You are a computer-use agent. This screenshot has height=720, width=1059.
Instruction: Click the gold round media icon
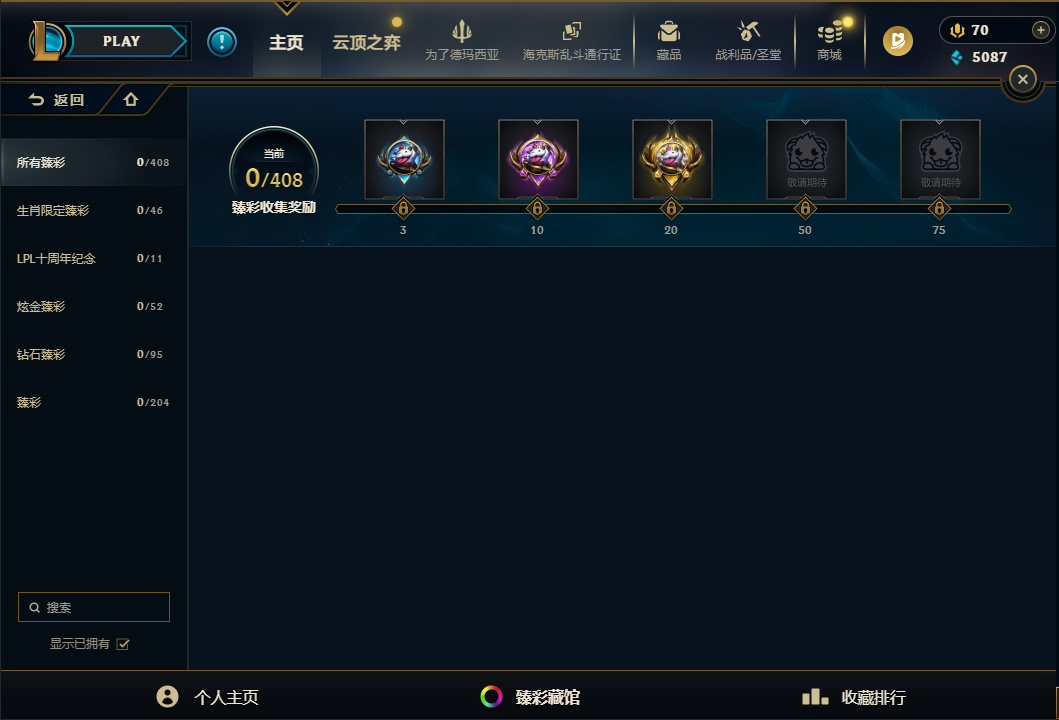coord(898,41)
